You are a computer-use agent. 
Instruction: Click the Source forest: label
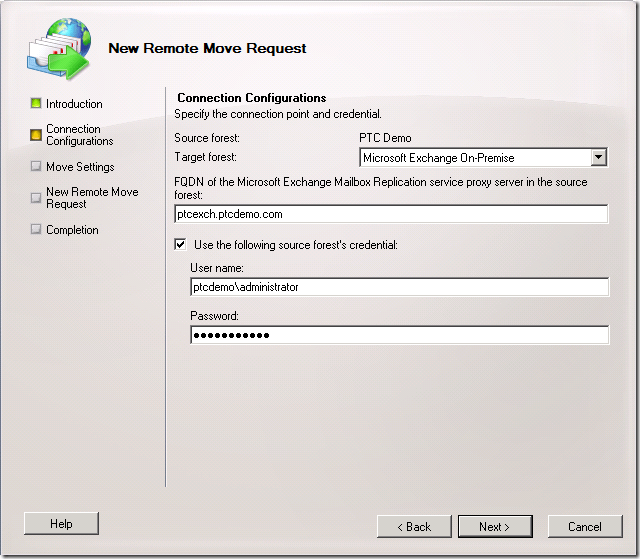click(x=207, y=138)
